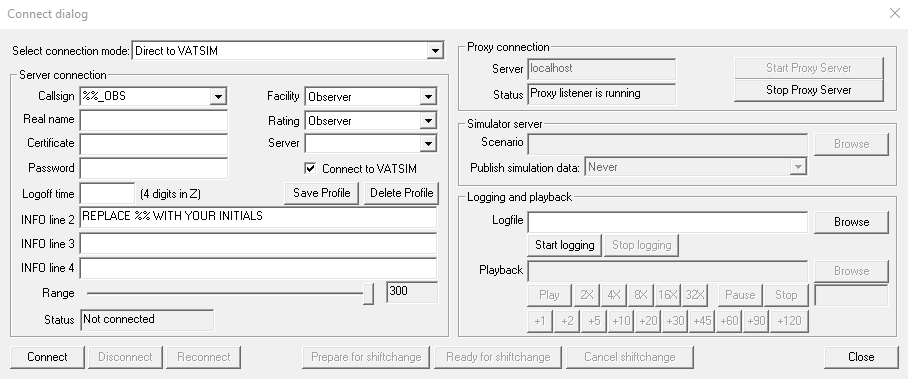Screen dimensions: 908x379
Task: Skip playback forward +5
Action: pyautogui.click(x=594, y=321)
